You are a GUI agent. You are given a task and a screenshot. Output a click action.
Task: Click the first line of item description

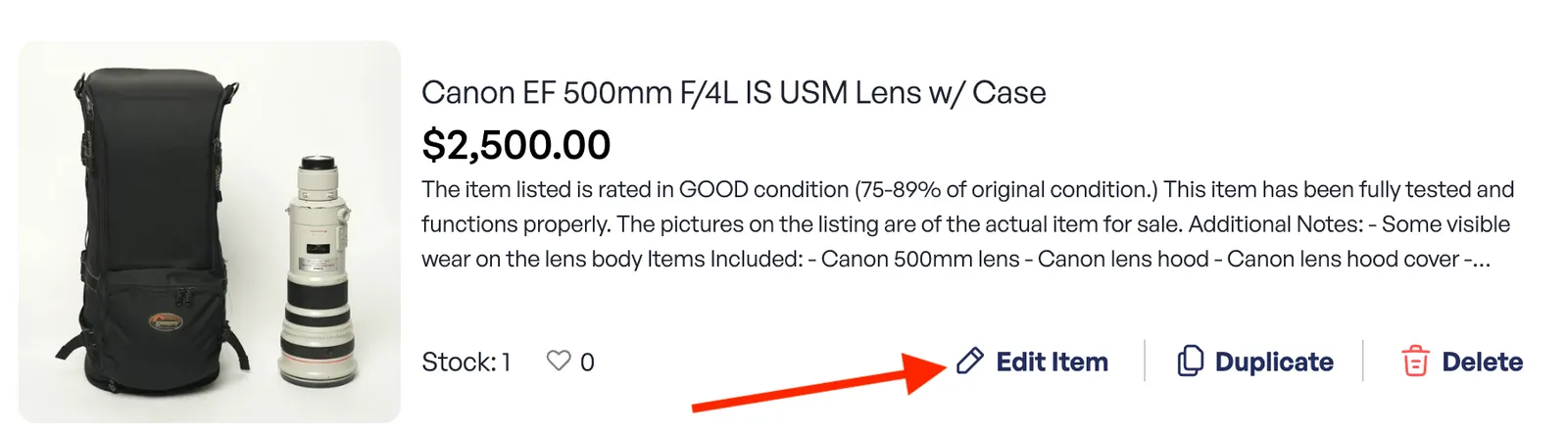pos(967,189)
